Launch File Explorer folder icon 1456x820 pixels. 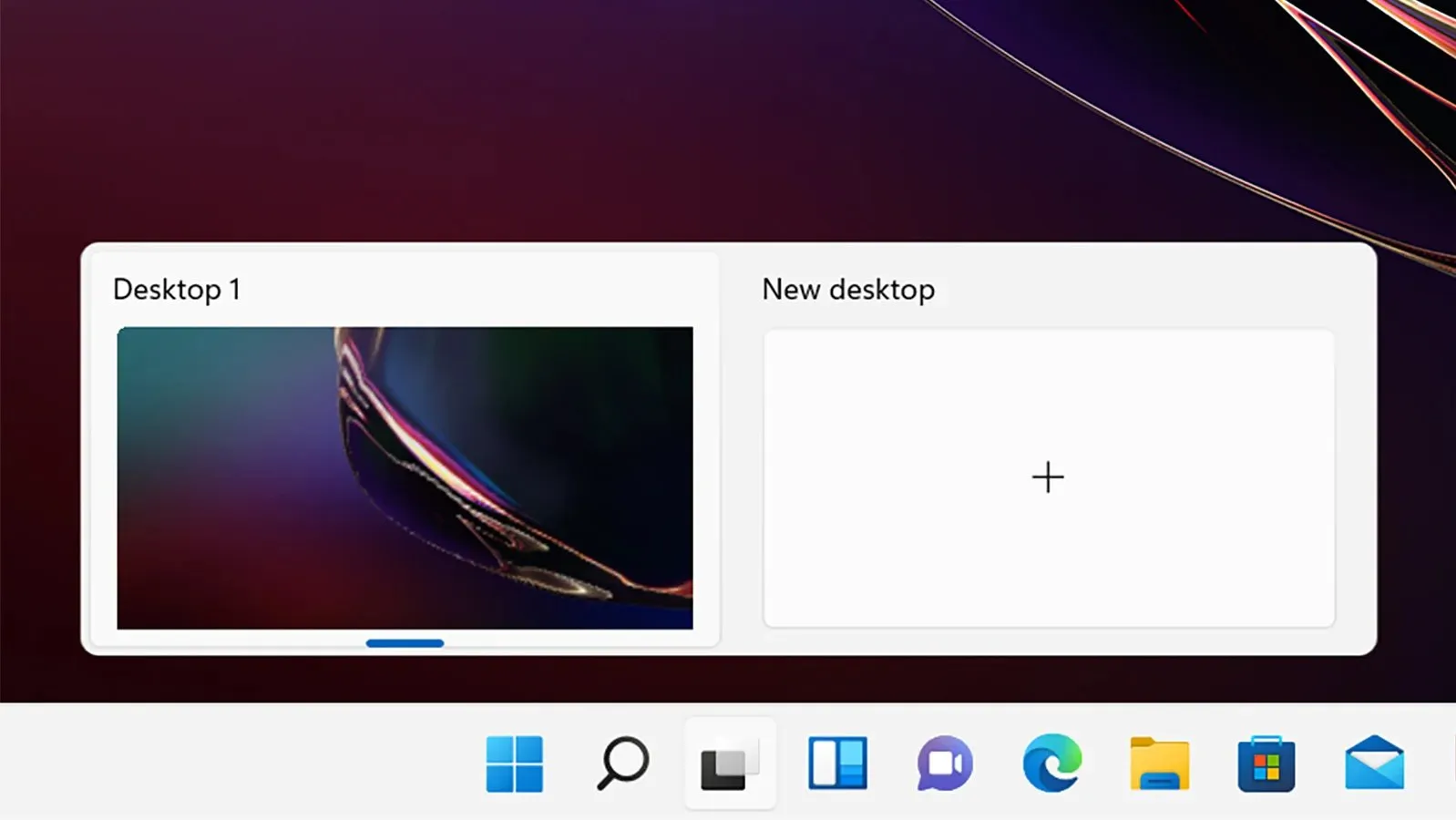coord(1159,764)
